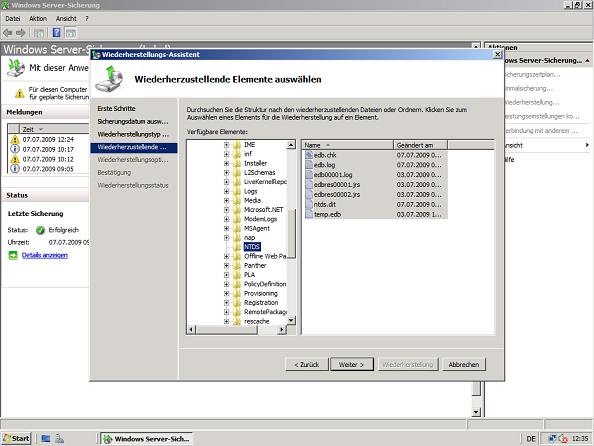Select the LiveKernelReports folder
Image resolution: width=594 pixels, height=446 pixels.
coord(265,182)
